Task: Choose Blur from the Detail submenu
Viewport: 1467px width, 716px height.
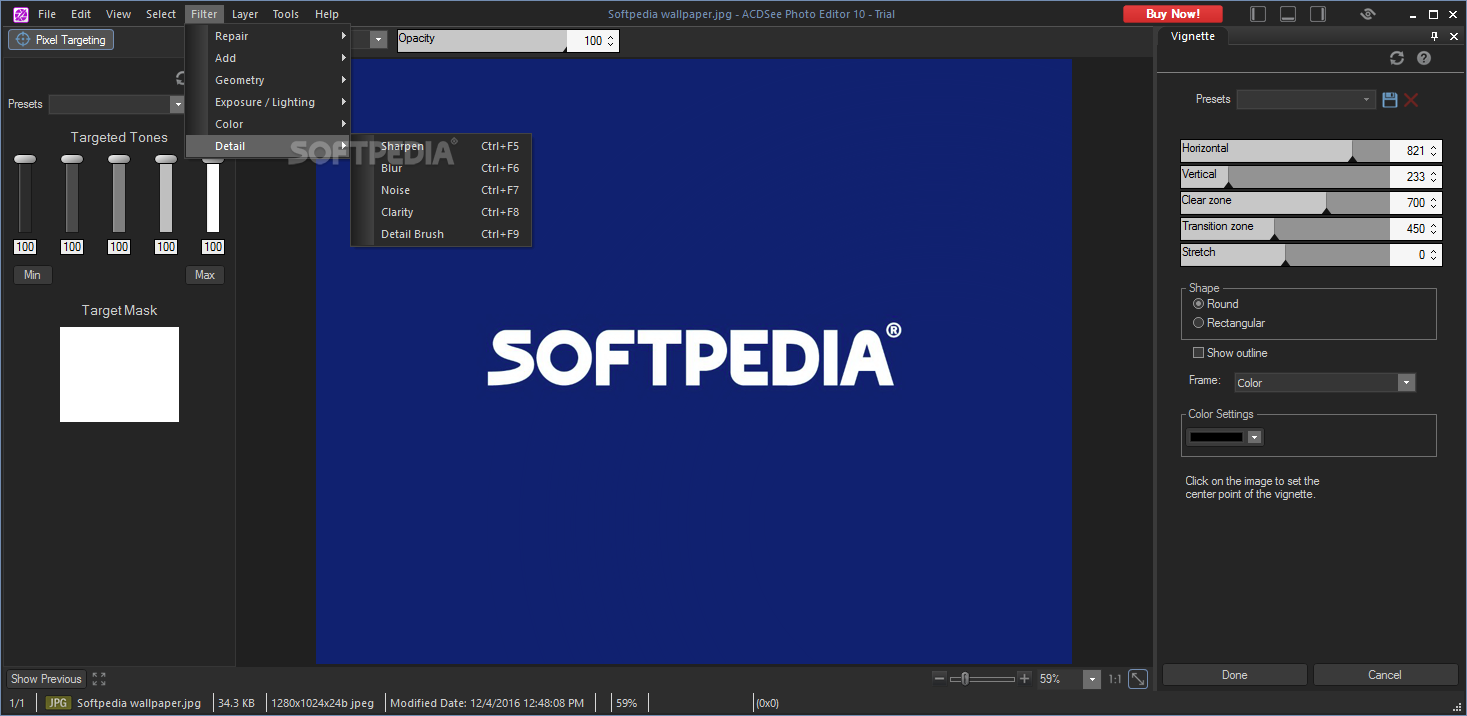Action: pos(441,168)
